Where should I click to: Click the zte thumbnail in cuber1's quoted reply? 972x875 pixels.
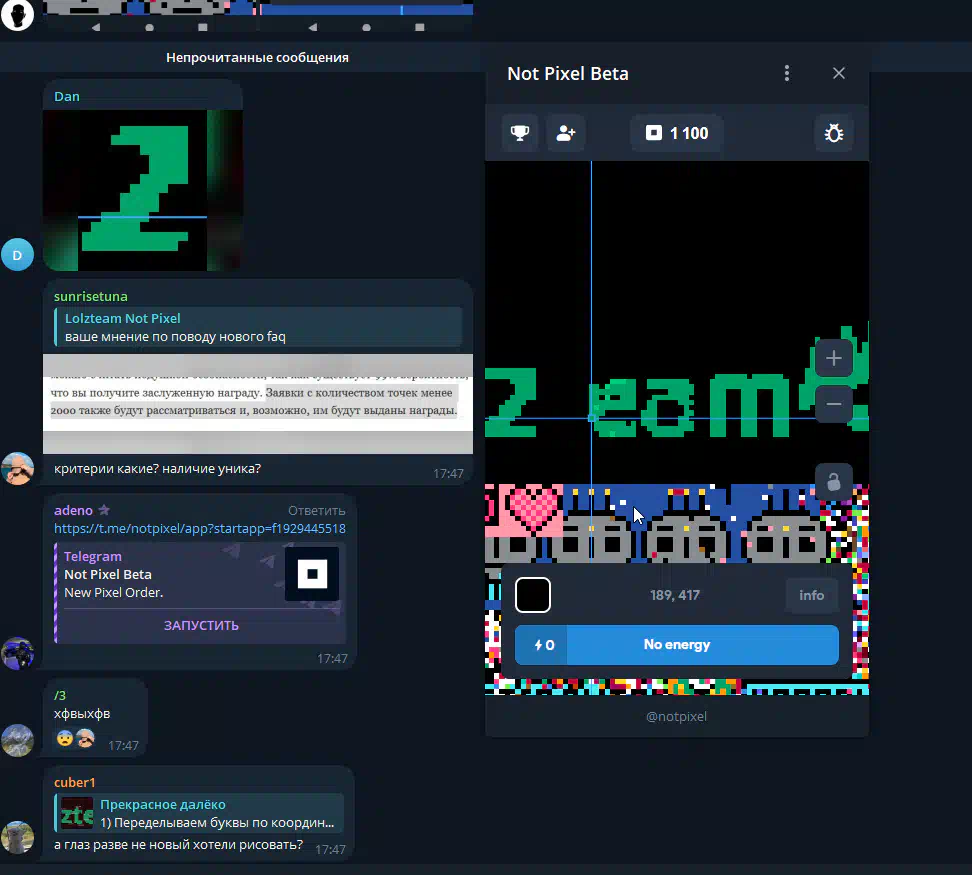[77, 814]
